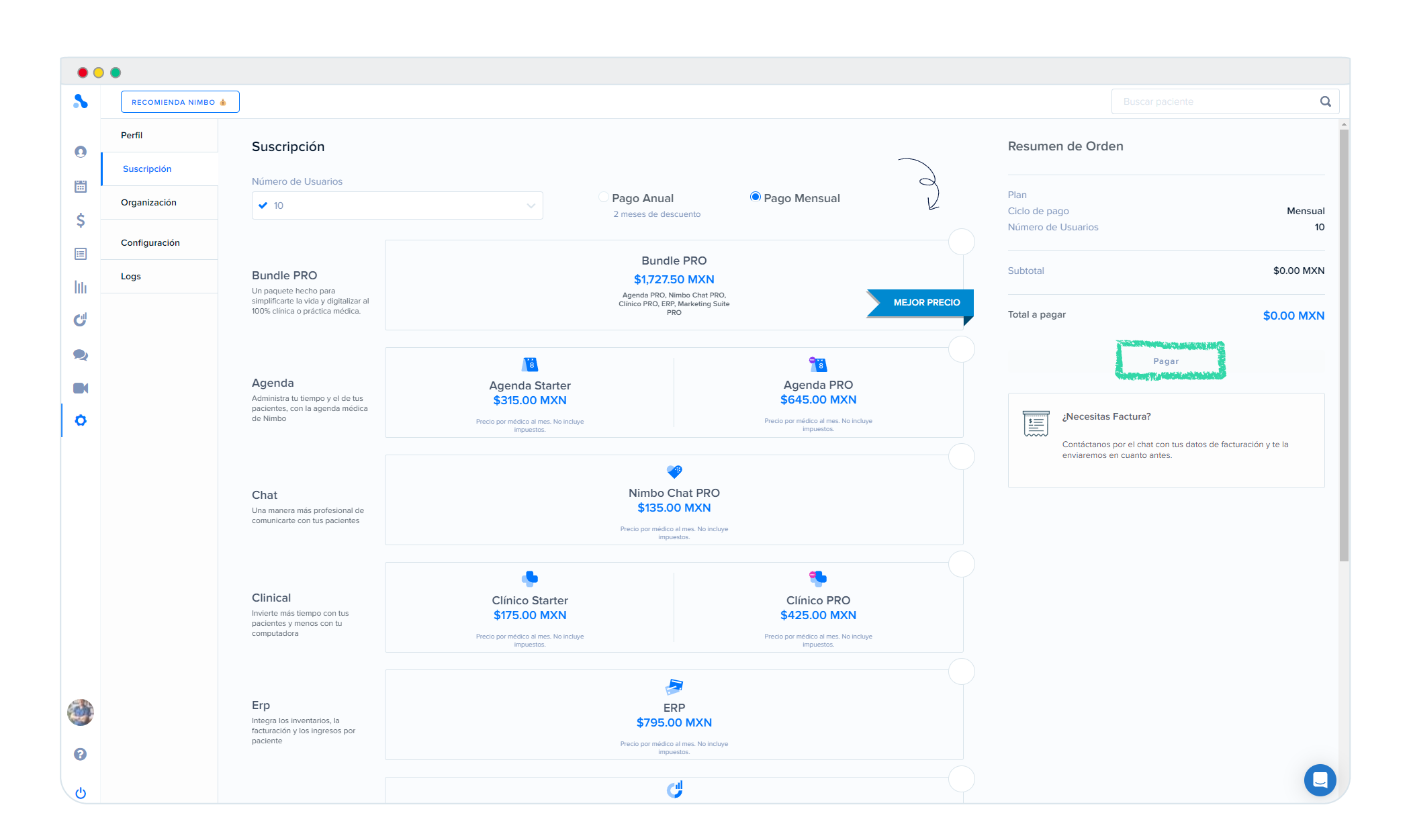Click the vertical page scrollbar

[1343, 345]
